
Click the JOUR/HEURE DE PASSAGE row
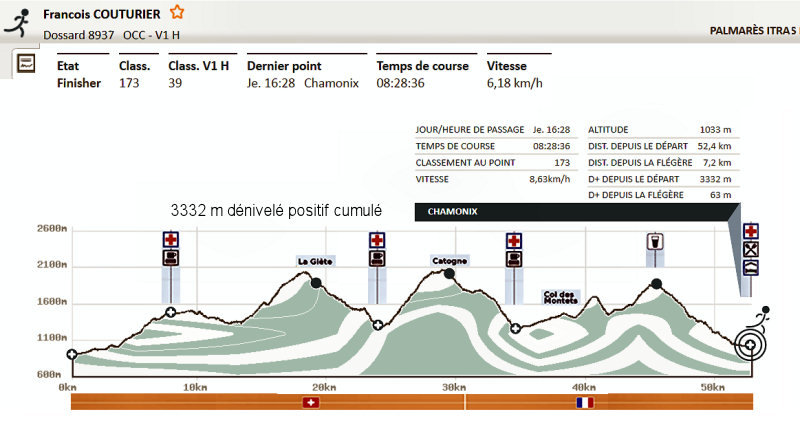[x=493, y=130]
